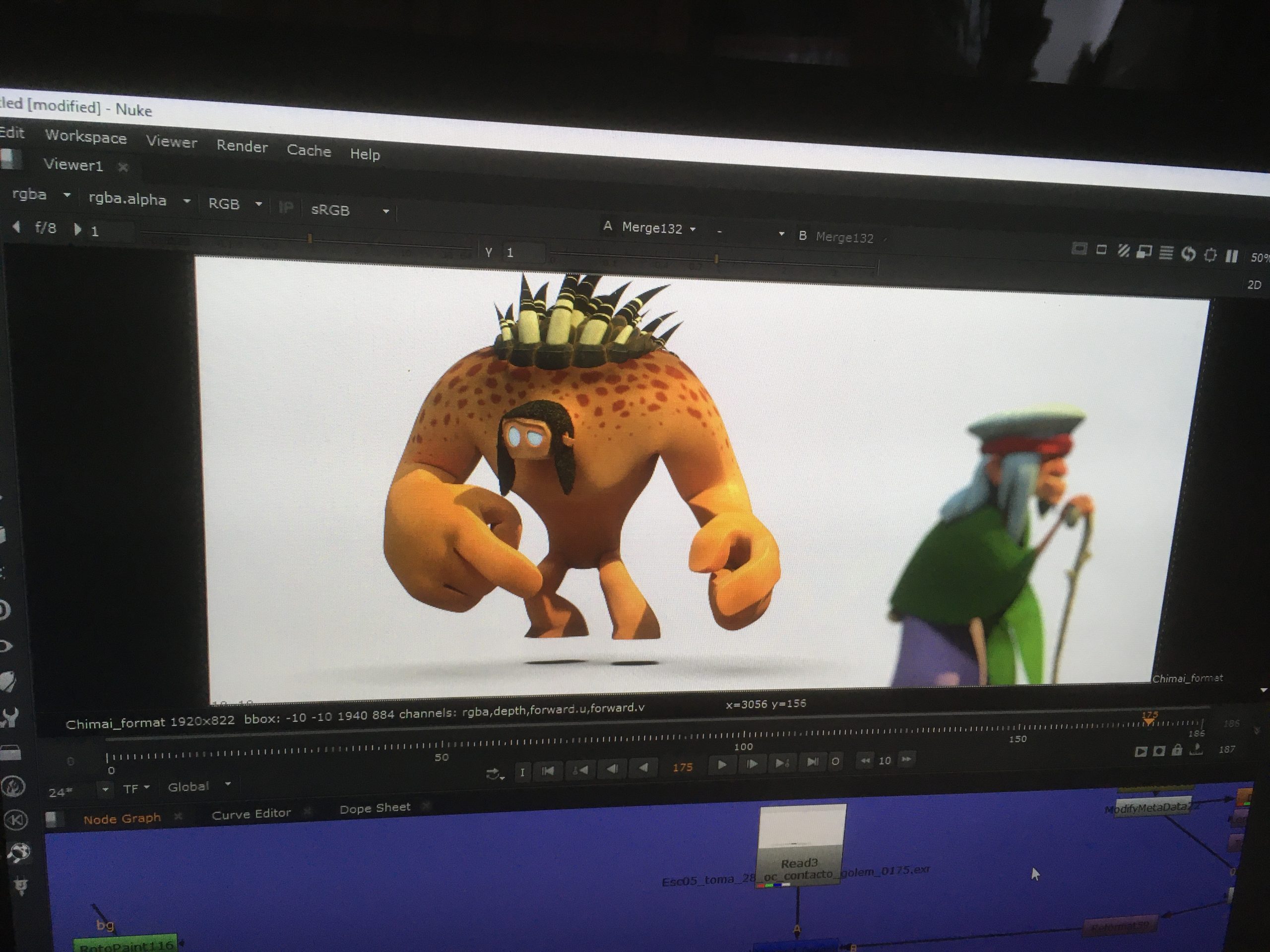The height and width of the screenshot is (952, 1270).
Task: Toggle the clipping warning viewer icon
Action: click(x=1079, y=249)
